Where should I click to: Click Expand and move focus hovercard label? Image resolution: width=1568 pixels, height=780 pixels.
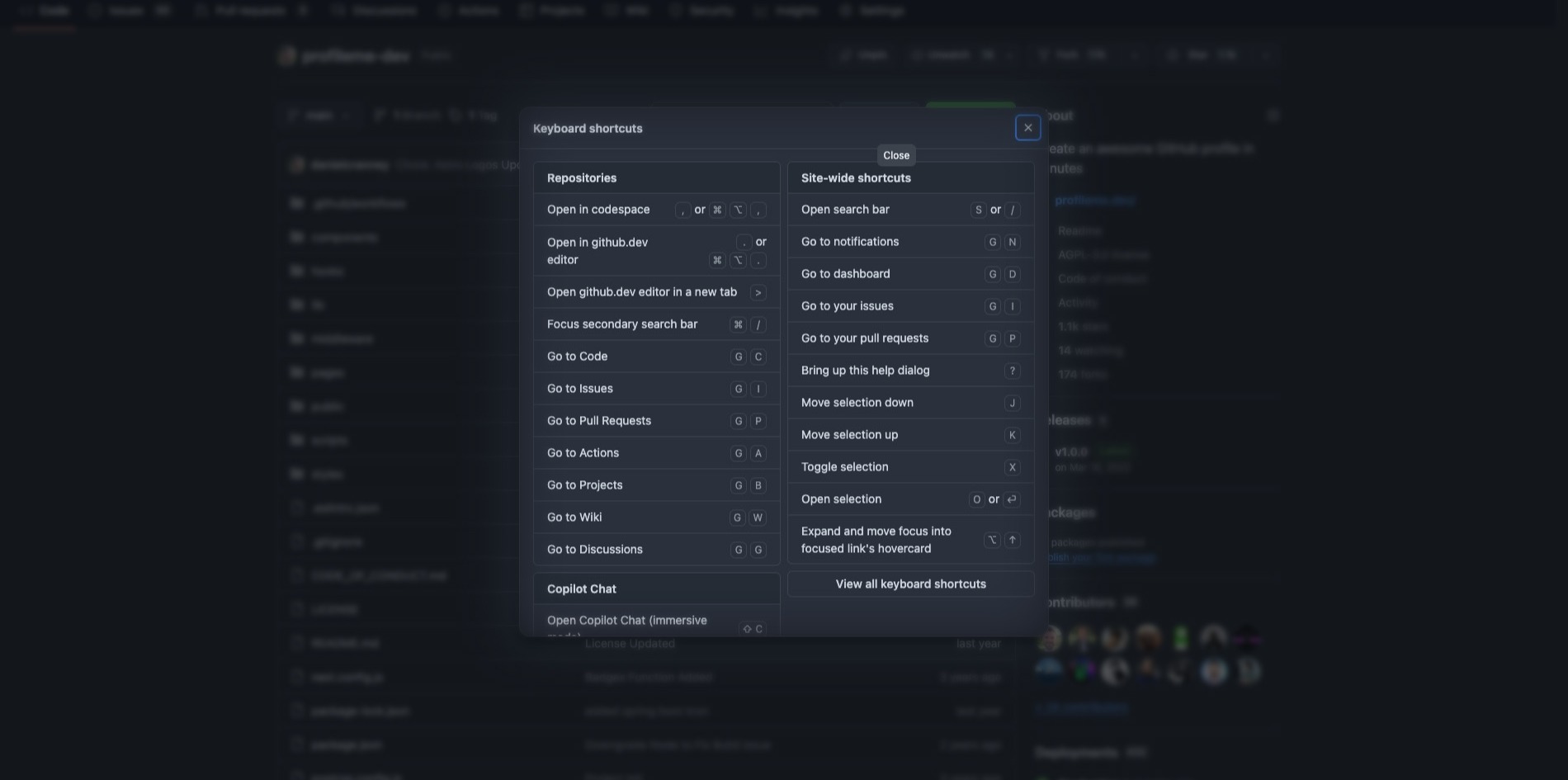pyautogui.click(x=876, y=540)
